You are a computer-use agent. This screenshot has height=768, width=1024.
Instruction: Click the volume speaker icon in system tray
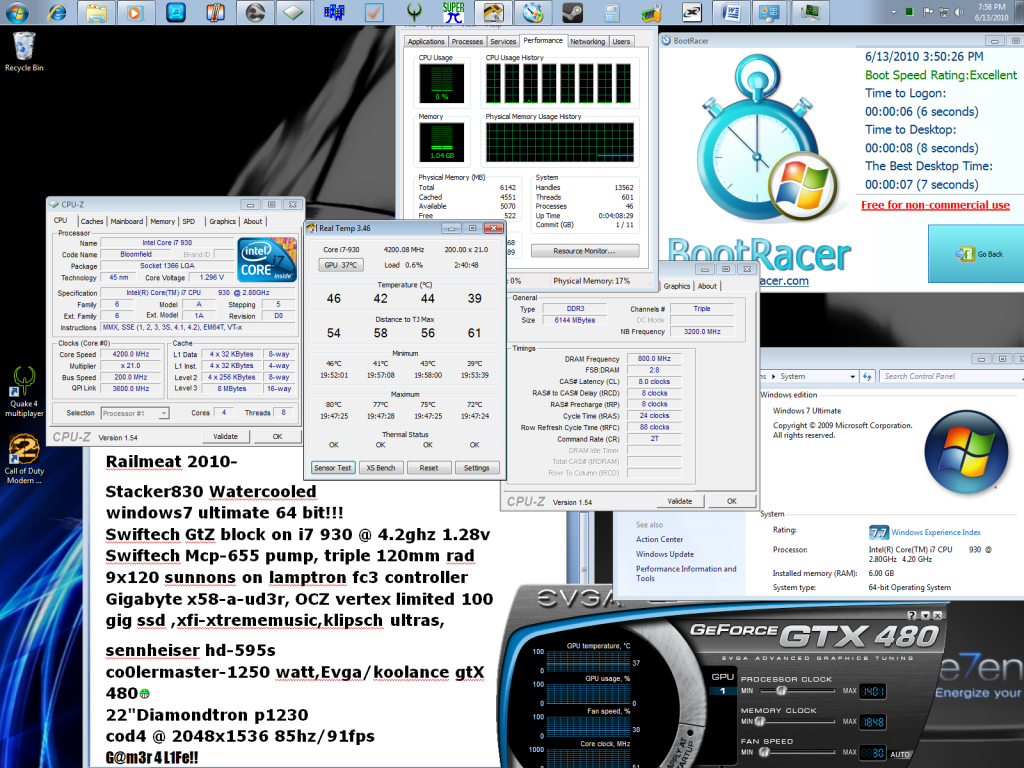point(959,12)
